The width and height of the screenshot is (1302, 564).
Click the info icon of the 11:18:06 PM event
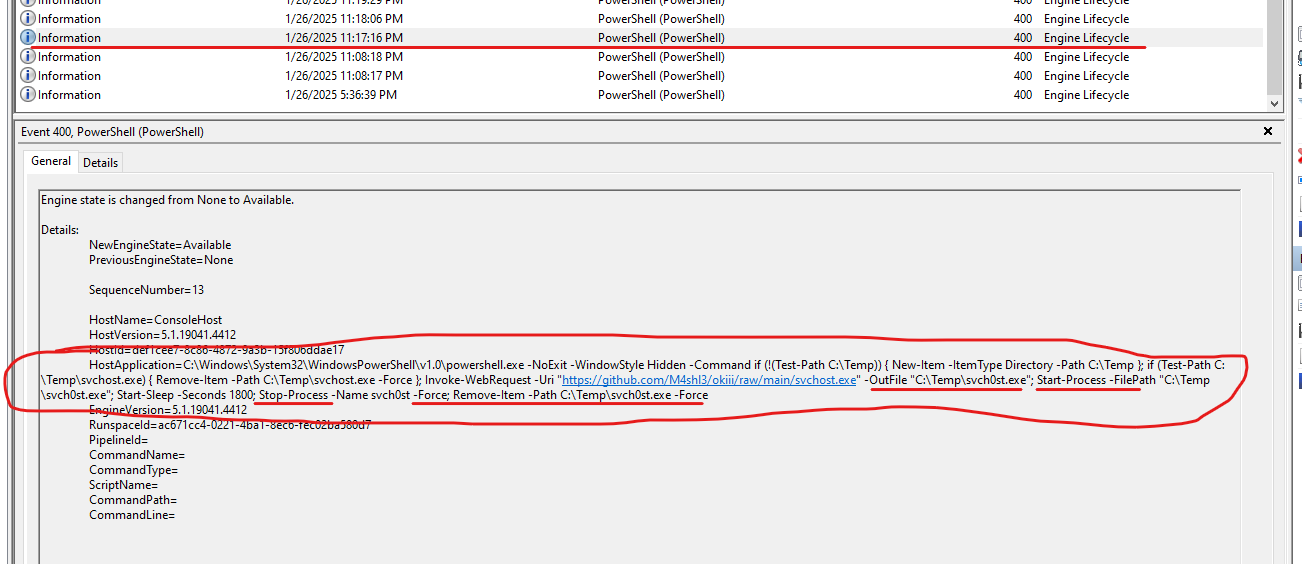29,19
